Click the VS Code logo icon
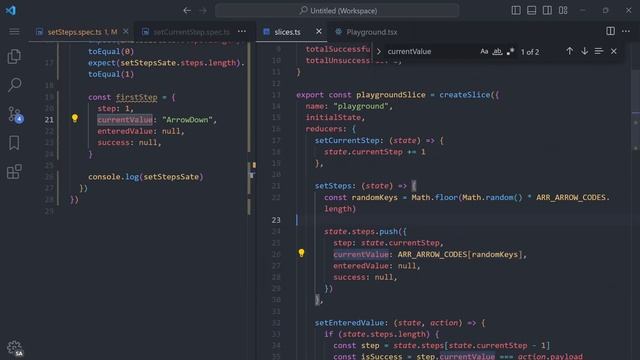640x360 pixels. 11,11
